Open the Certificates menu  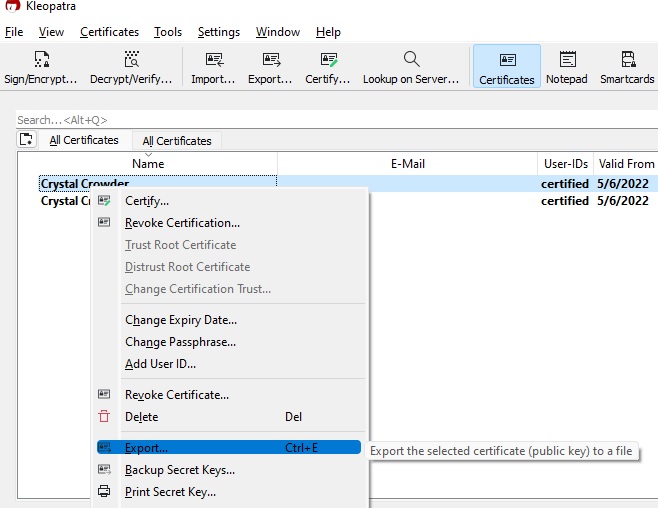click(x=110, y=32)
